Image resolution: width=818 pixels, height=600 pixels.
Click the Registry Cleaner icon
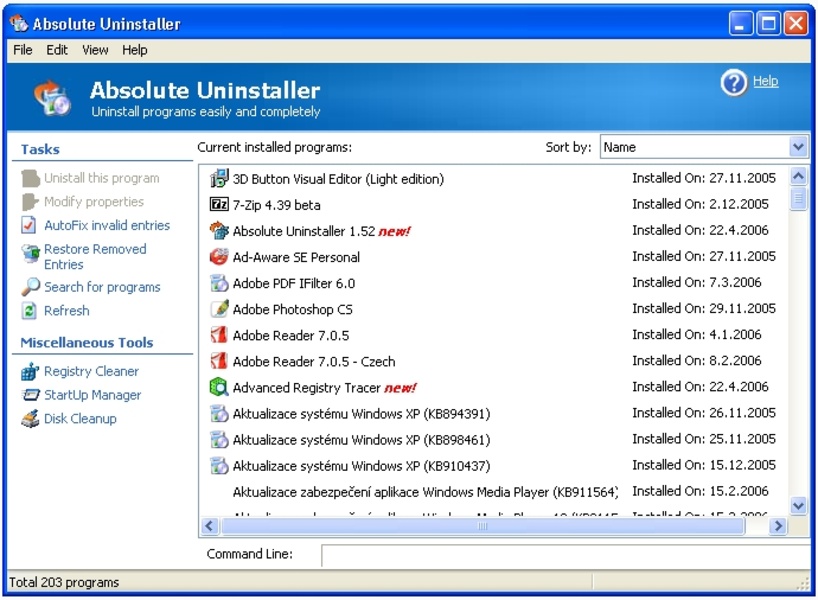[29, 372]
